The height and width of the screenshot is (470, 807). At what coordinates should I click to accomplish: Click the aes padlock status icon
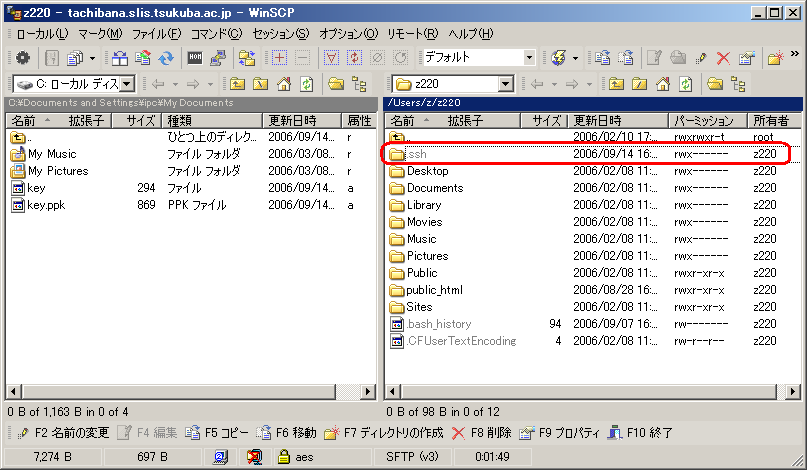(283, 457)
